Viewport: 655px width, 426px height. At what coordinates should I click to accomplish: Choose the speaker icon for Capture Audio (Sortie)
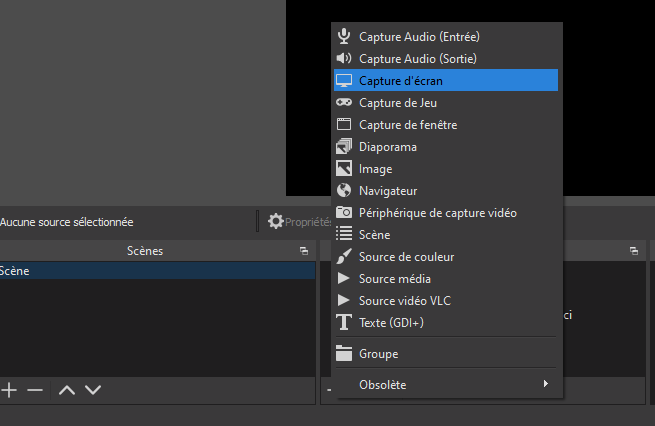click(344, 58)
